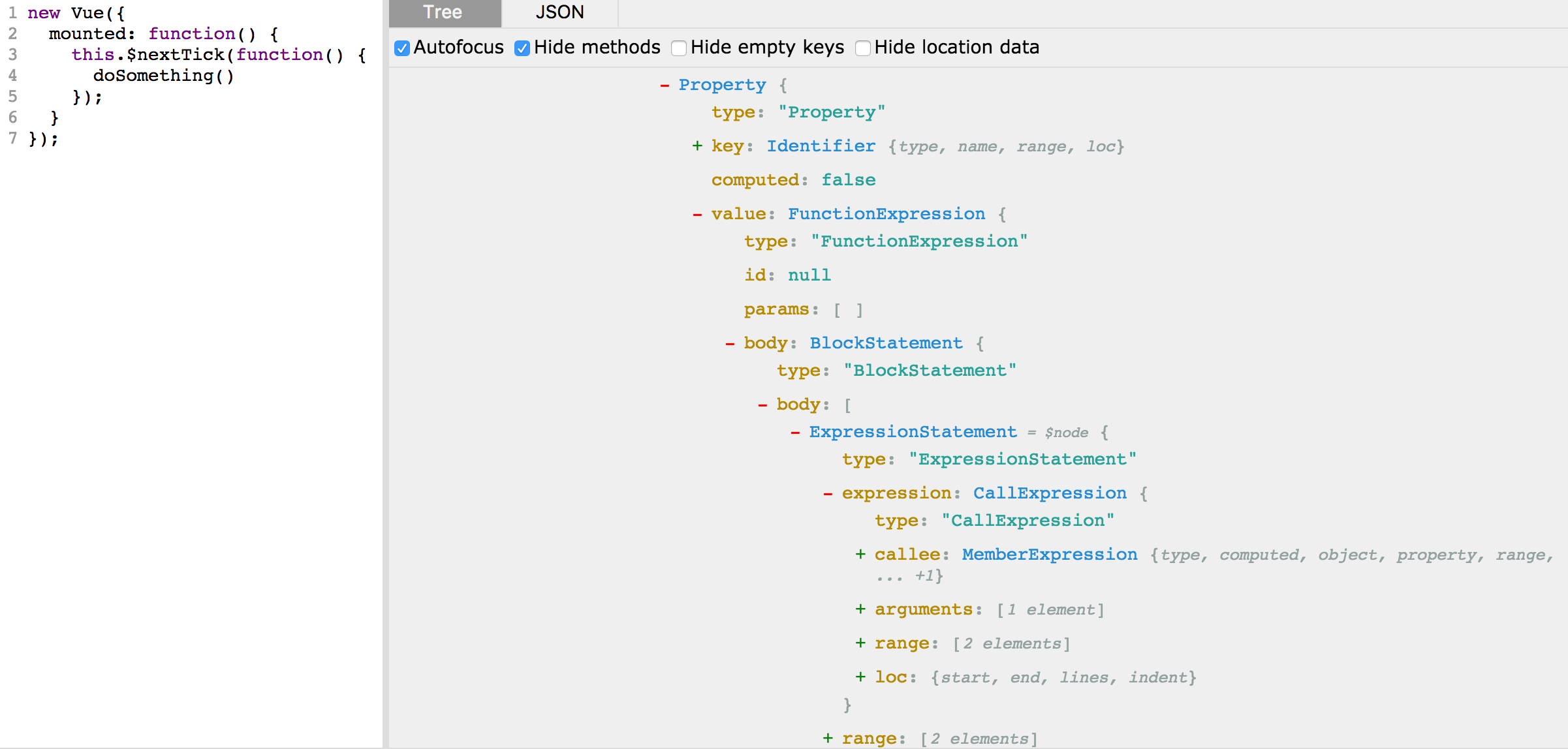Expand the bottom range array
This screenshot has width=1568, height=749.
(x=829, y=738)
